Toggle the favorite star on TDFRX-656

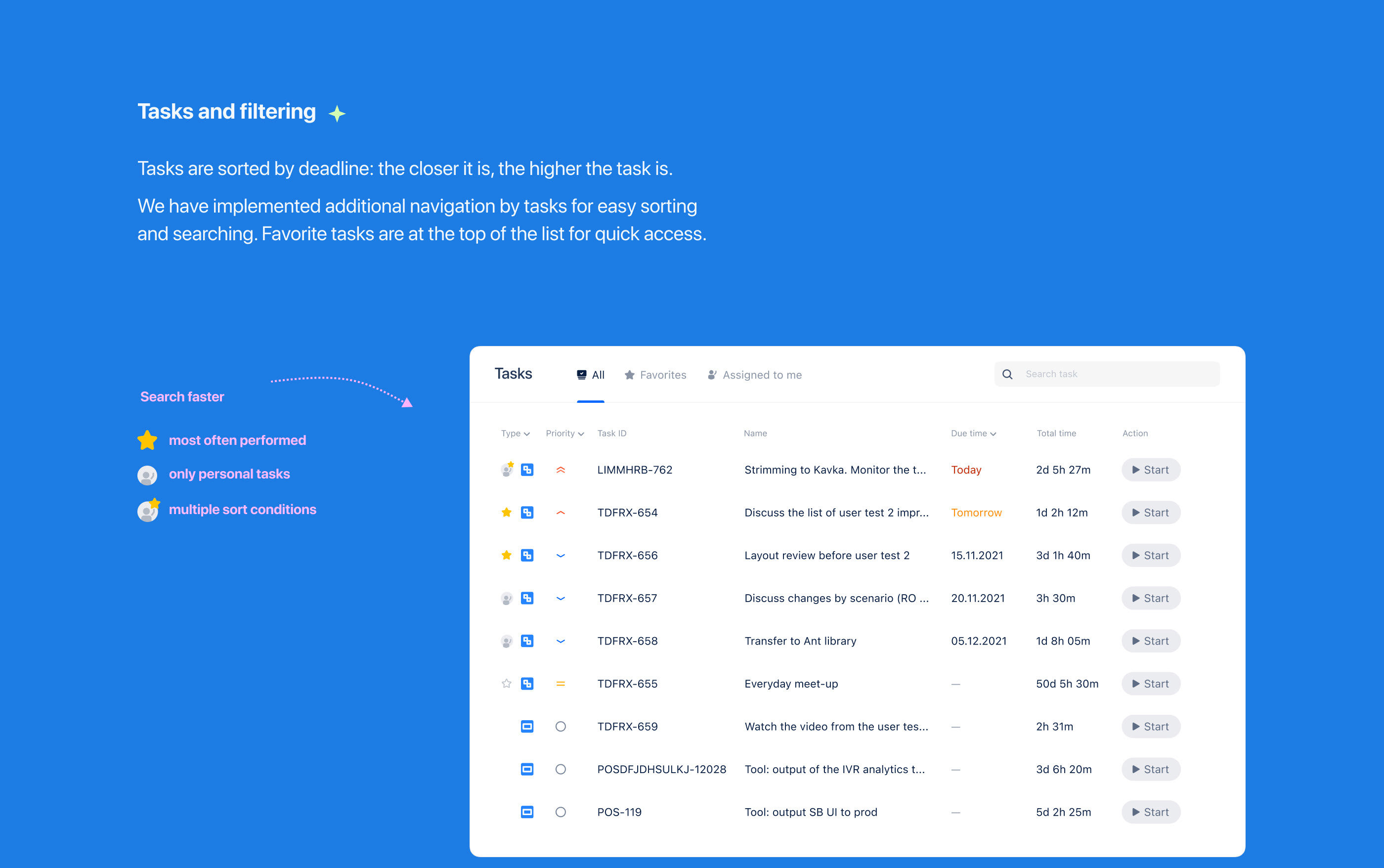tap(506, 555)
